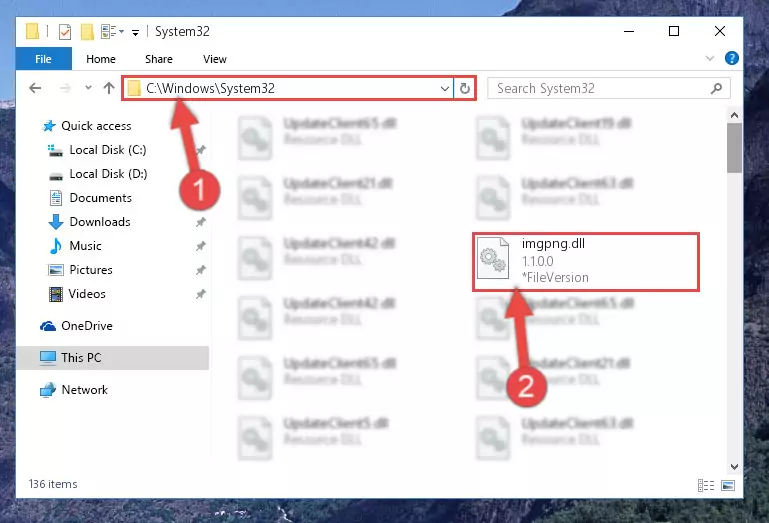The height and width of the screenshot is (523, 769).
Task: Go up one folder level
Action: click(x=109, y=88)
